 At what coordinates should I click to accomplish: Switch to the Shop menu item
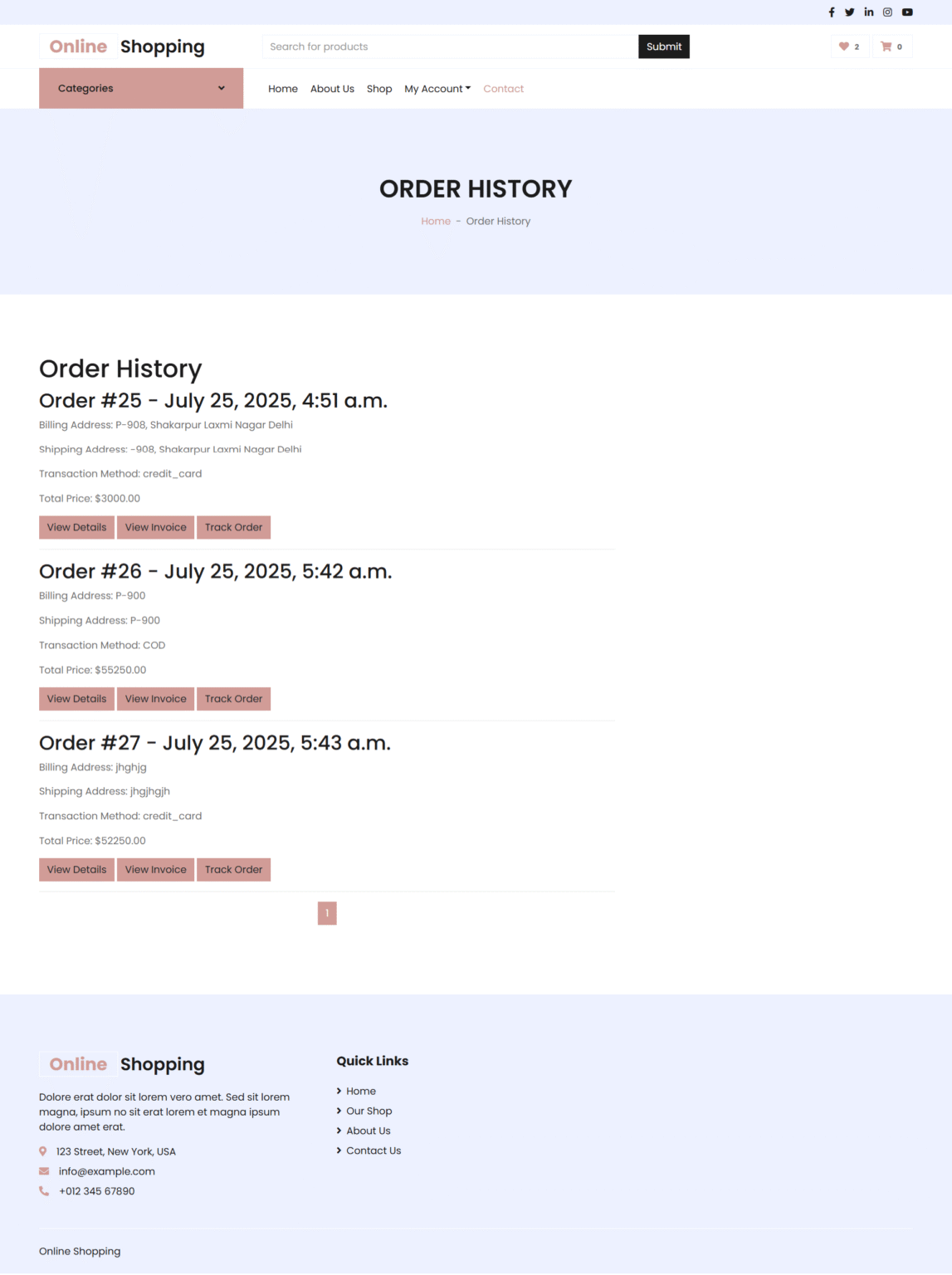pyautogui.click(x=379, y=88)
